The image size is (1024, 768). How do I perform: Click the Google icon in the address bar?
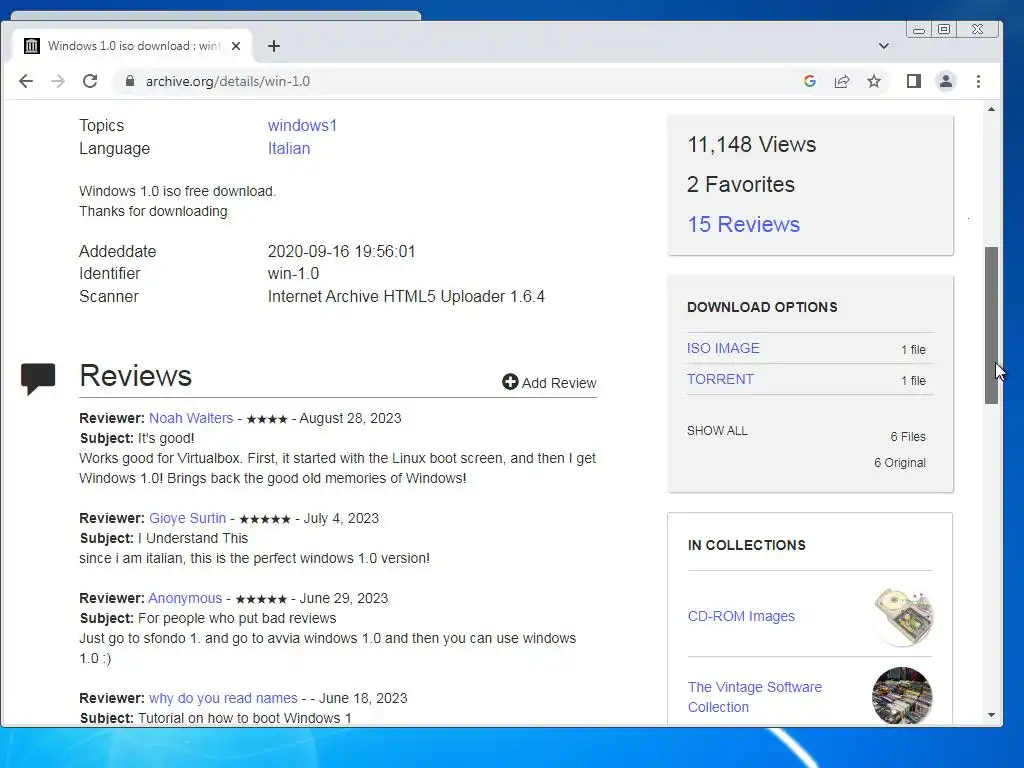coord(810,81)
